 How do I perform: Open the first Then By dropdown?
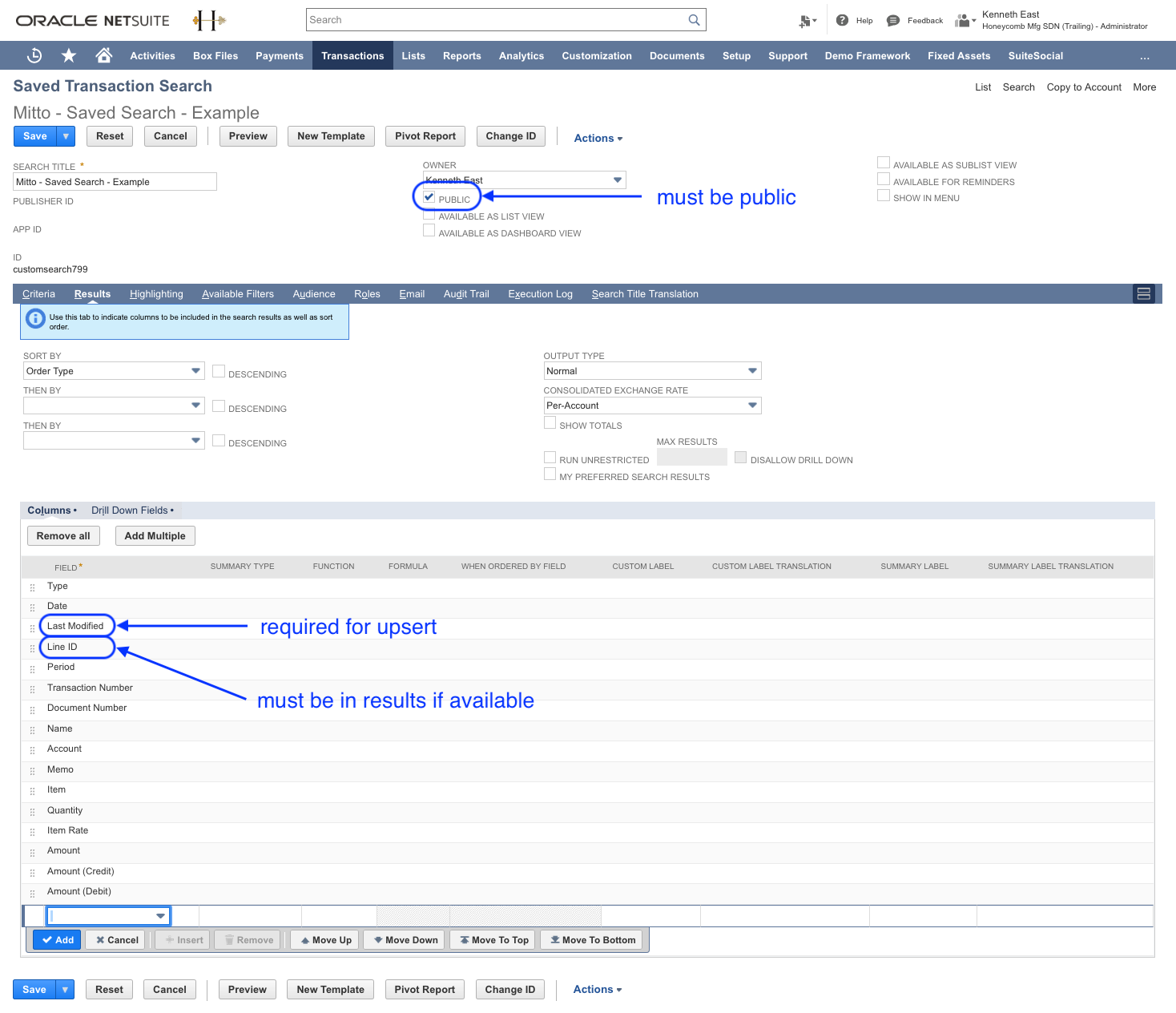196,406
